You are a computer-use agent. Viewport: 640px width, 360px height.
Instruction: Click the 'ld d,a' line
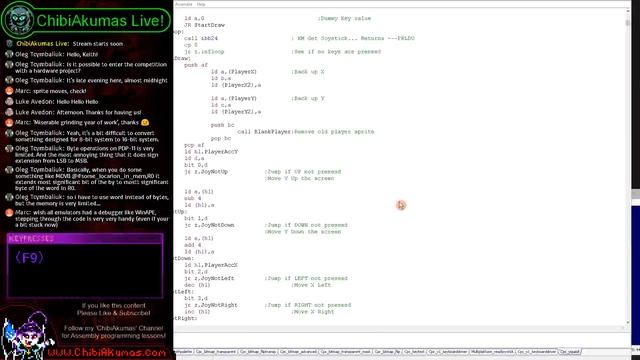pyautogui.click(x=194, y=158)
